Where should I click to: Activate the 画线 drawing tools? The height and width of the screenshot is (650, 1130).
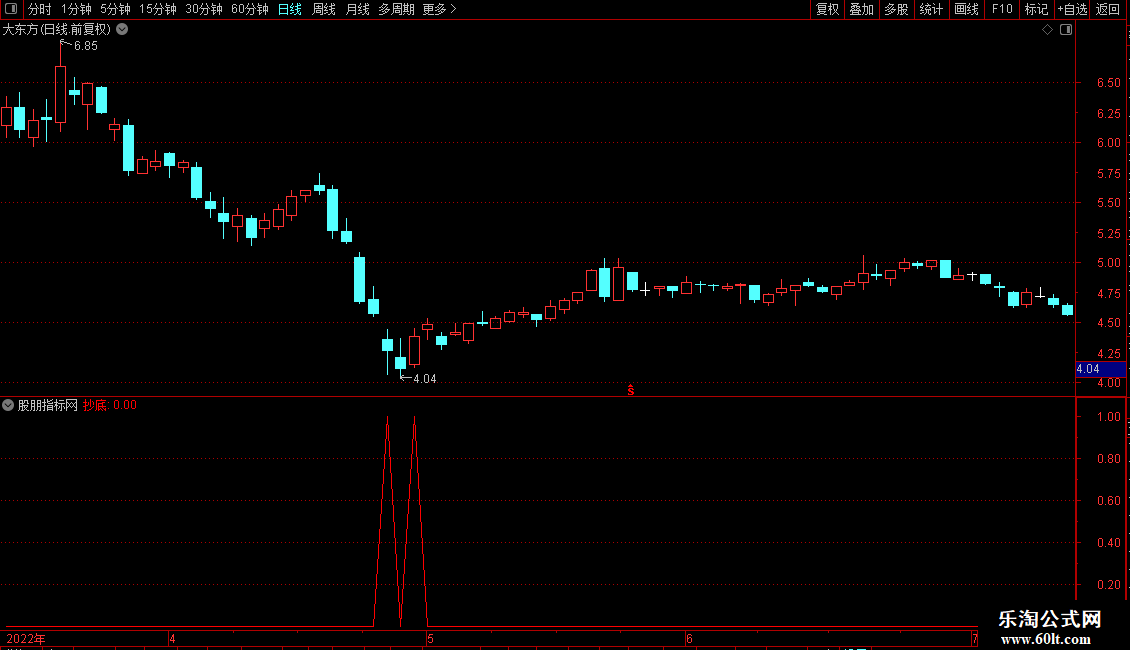[966, 9]
